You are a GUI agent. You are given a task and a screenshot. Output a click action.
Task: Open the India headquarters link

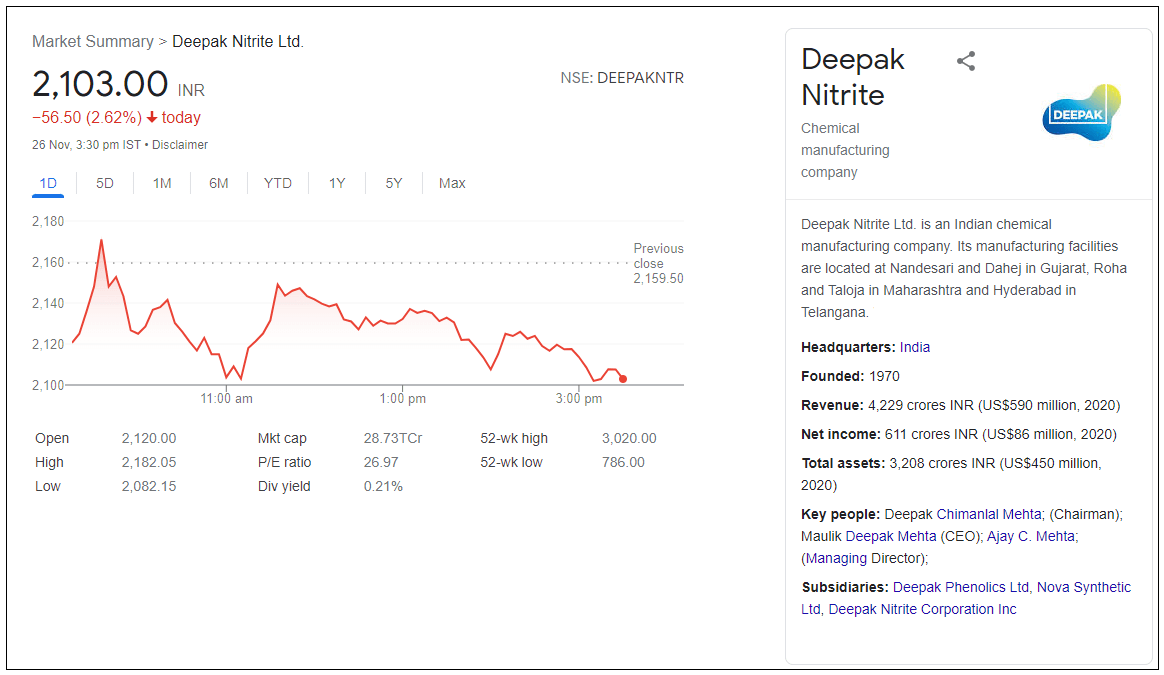[914, 347]
